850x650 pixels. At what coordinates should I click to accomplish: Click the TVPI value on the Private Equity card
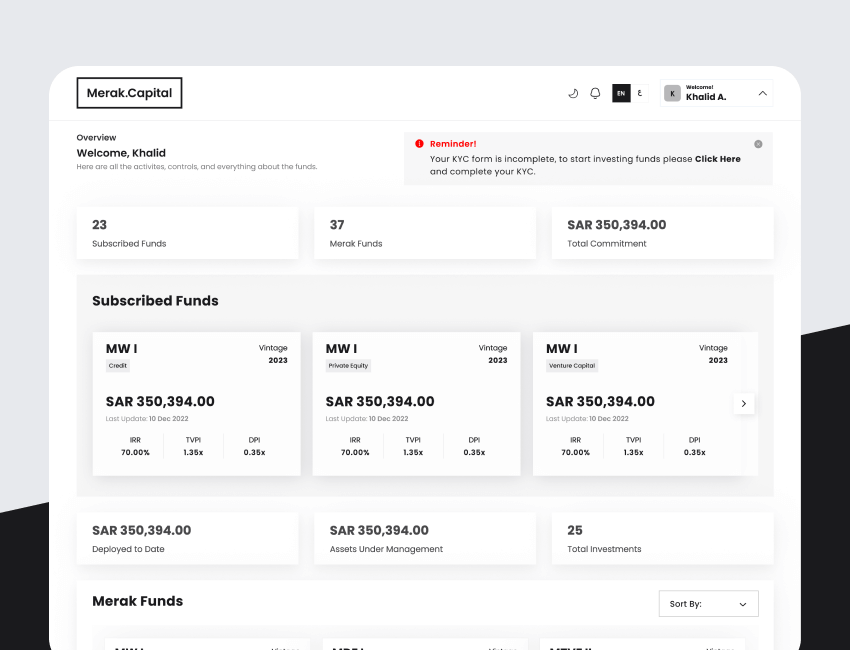coord(413,452)
